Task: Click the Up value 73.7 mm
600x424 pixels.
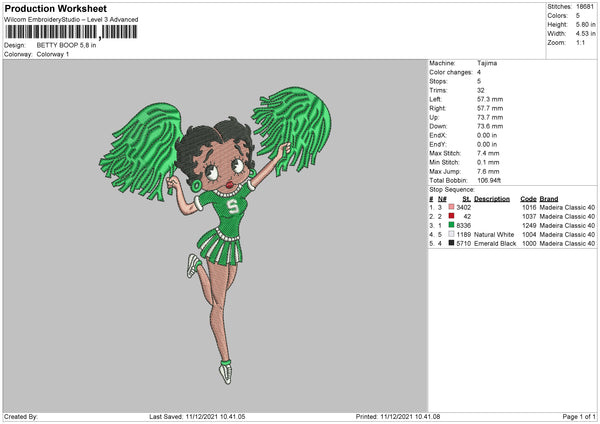Action: coord(490,117)
